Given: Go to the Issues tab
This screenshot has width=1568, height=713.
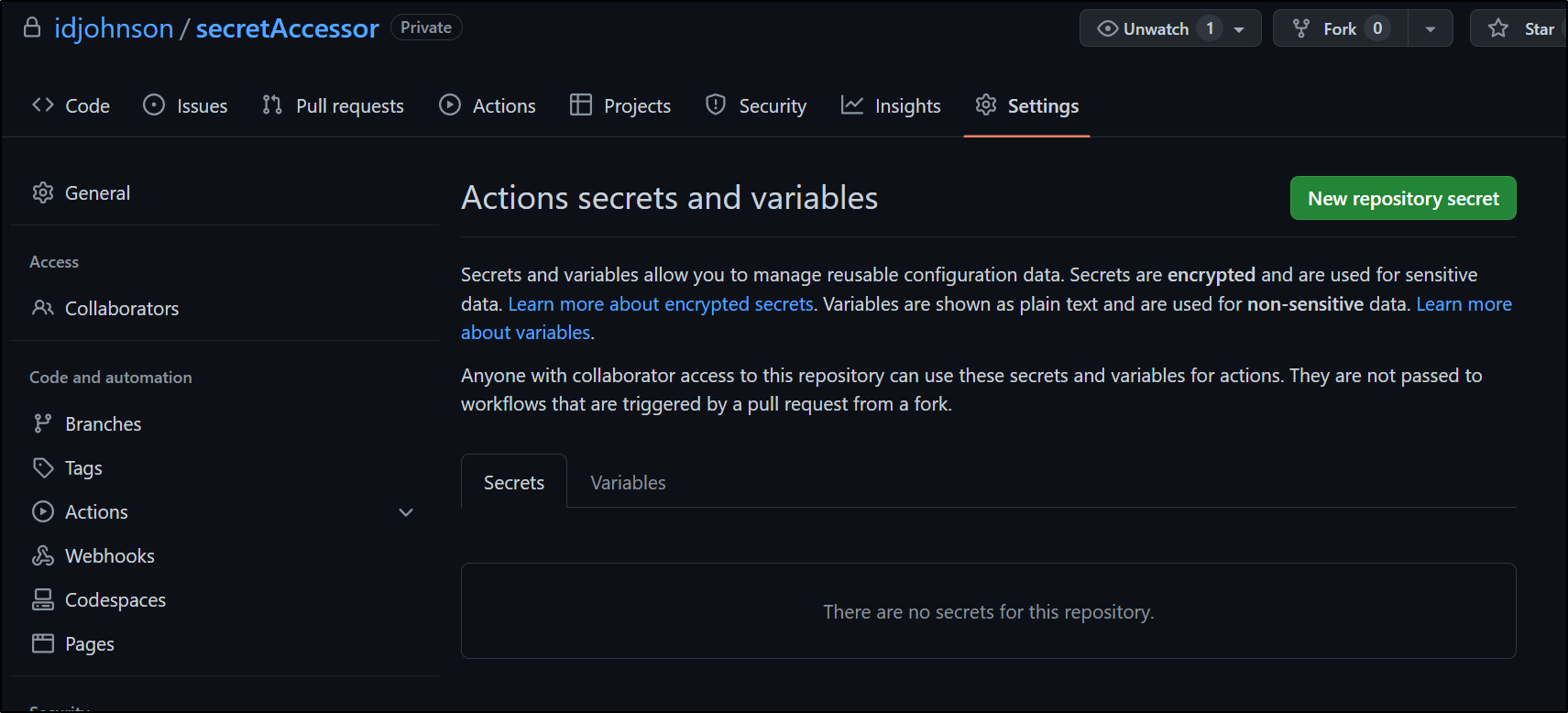Looking at the screenshot, I should pyautogui.click(x=185, y=105).
